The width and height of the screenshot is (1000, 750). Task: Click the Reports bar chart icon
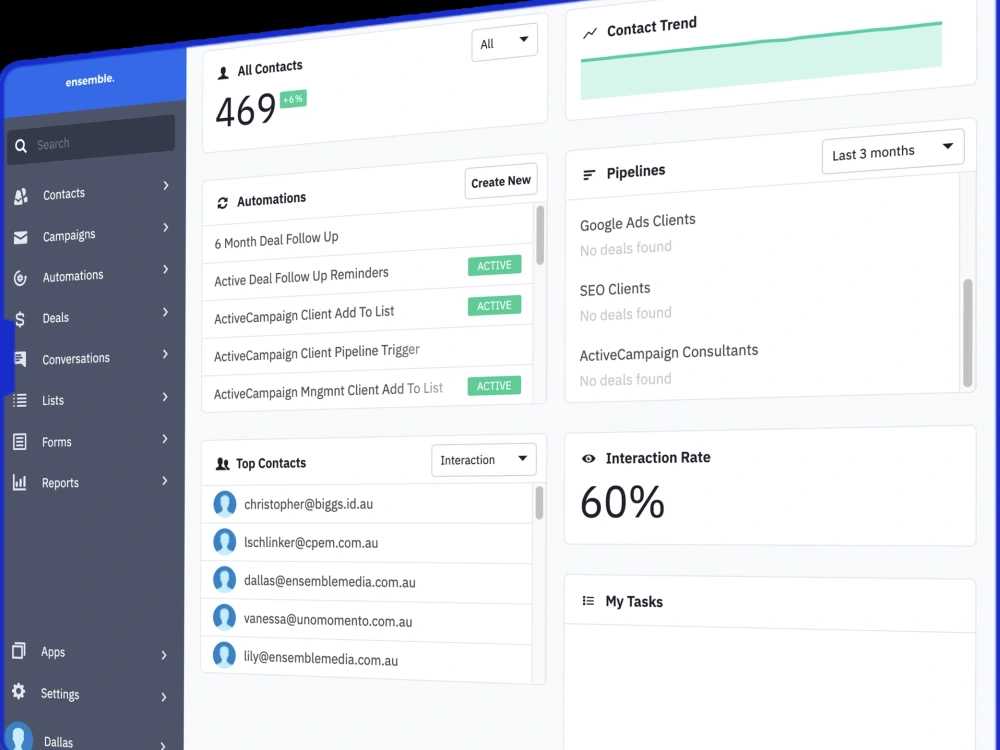coord(20,482)
